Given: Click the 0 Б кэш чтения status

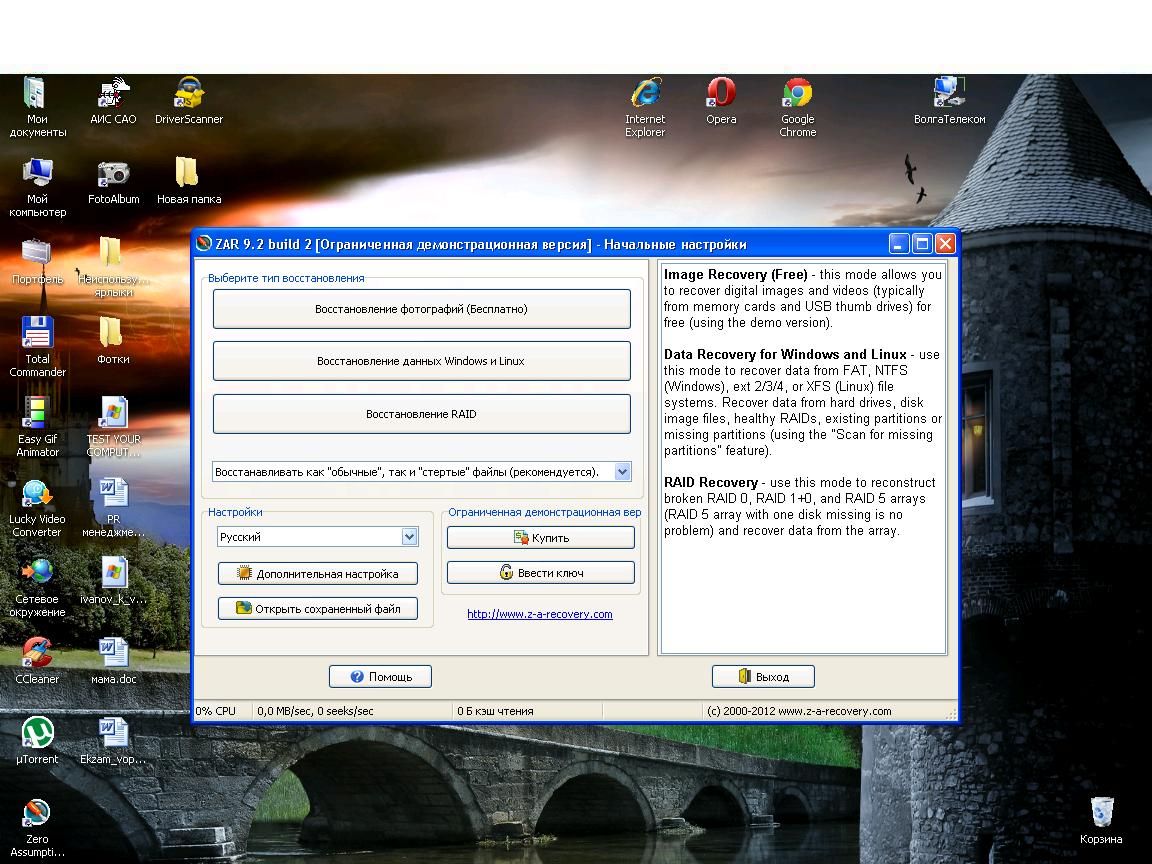Looking at the screenshot, I should coord(495,711).
